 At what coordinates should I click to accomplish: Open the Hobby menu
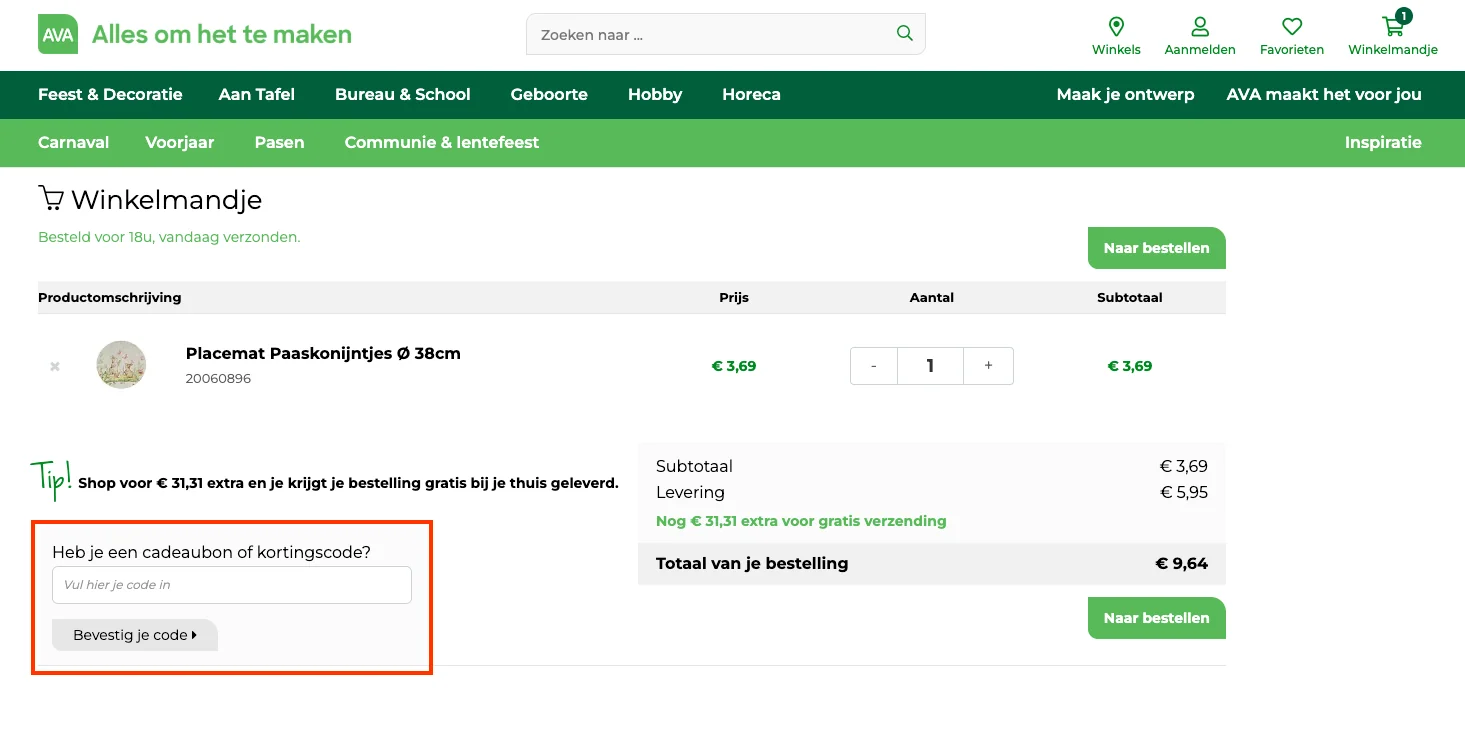point(654,95)
